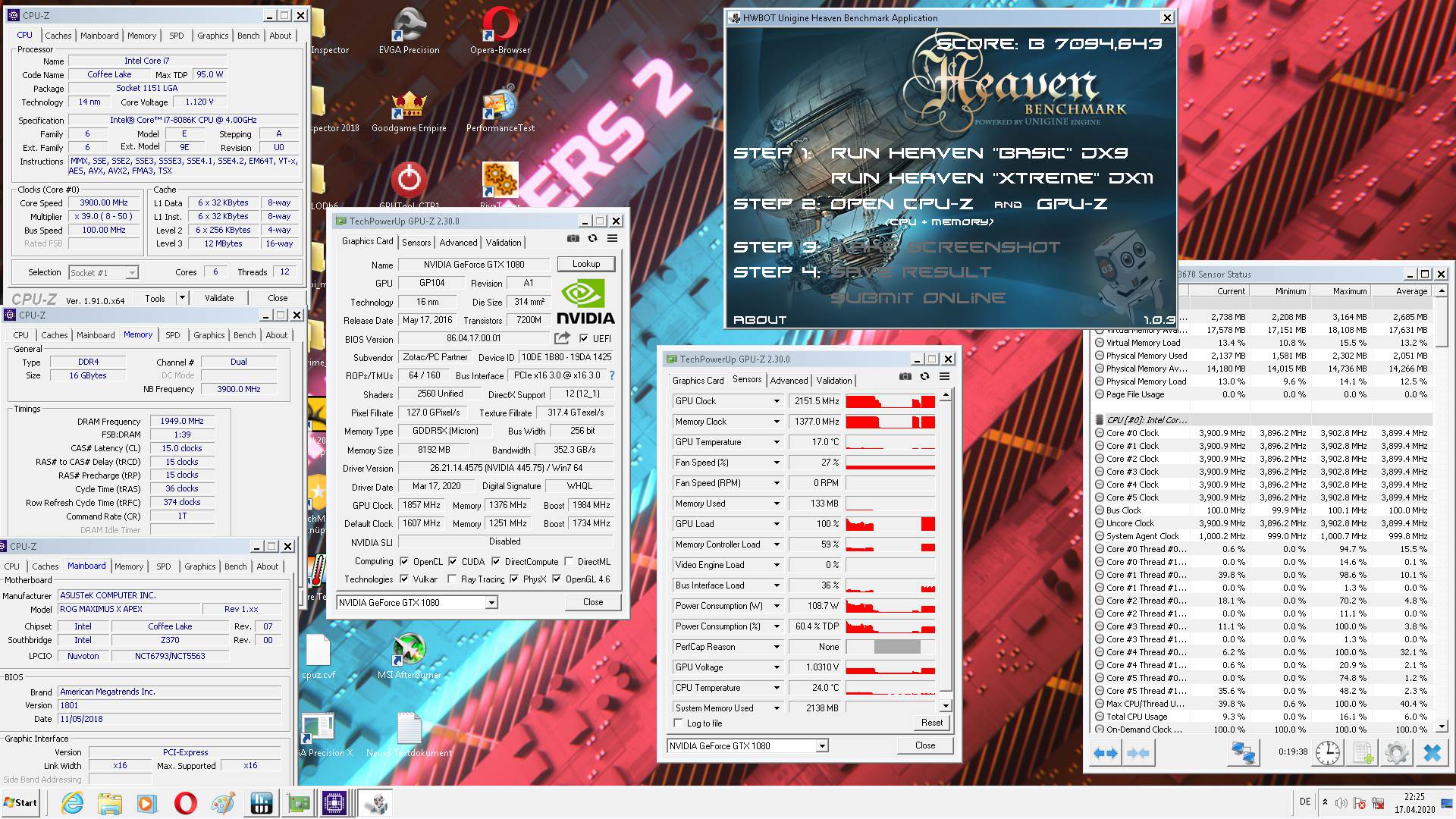Viewport: 1456px width, 819px height.
Task: Open the GPU Load sensor dropdown
Action: [777, 524]
